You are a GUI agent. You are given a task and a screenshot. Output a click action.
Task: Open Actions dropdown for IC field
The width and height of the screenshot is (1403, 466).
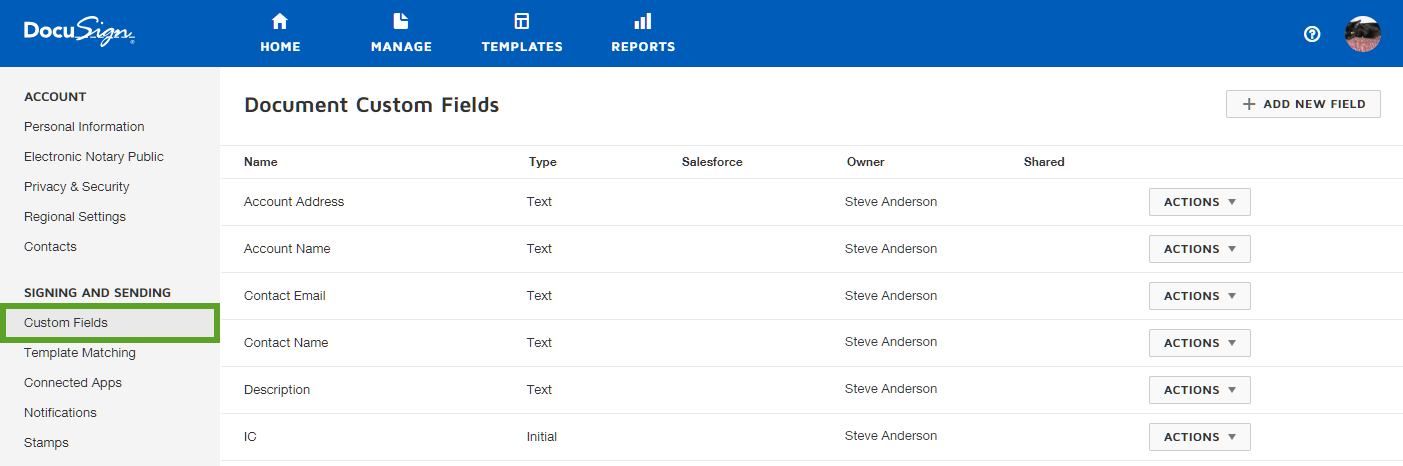point(1199,437)
